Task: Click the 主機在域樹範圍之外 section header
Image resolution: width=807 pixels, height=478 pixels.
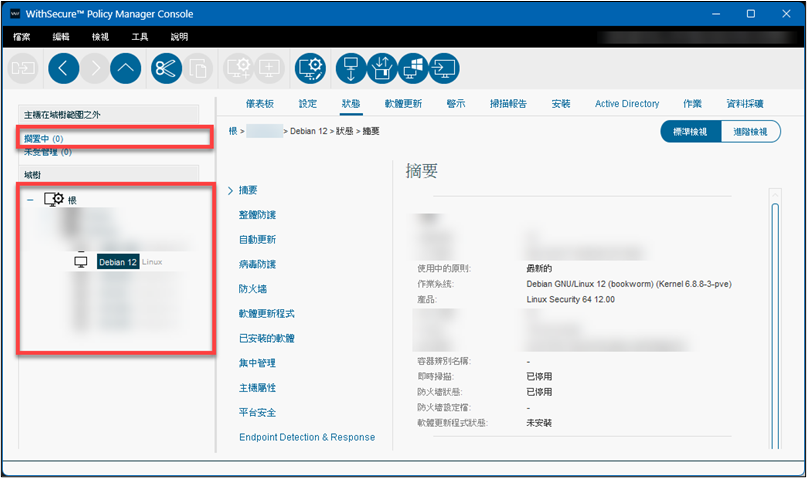Action: 109,115
